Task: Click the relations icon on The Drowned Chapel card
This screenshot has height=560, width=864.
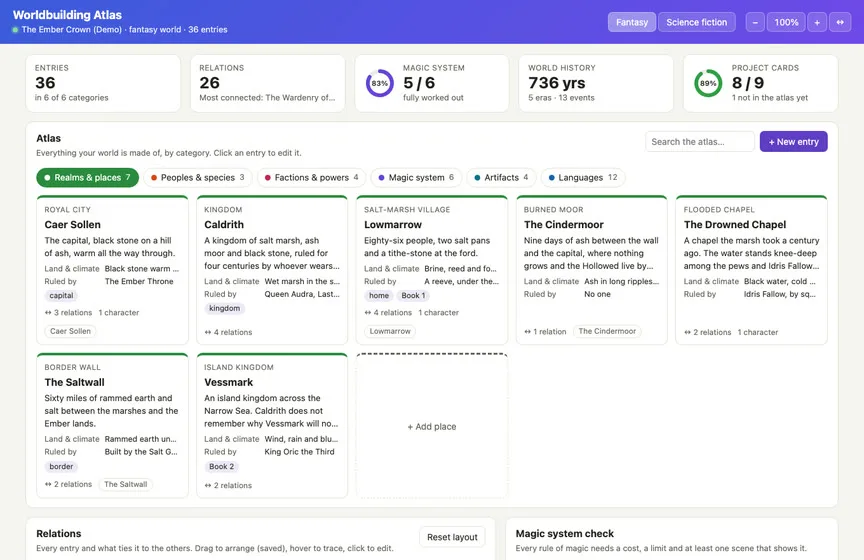Action: (x=687, y=332)
